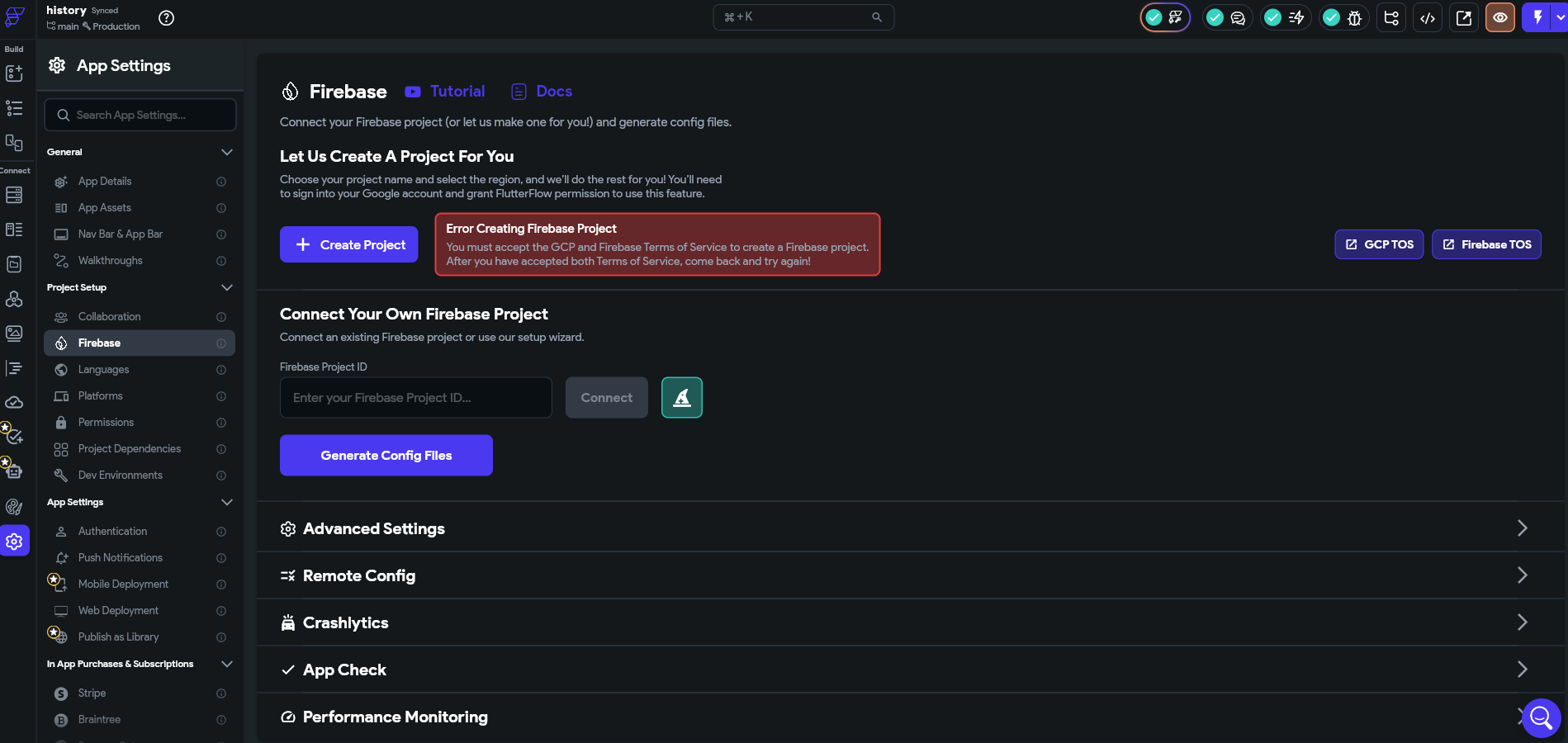Open the chat search bubble icon
Image resolution: width=1568 pixels, height=743 pixels.
1541,718
